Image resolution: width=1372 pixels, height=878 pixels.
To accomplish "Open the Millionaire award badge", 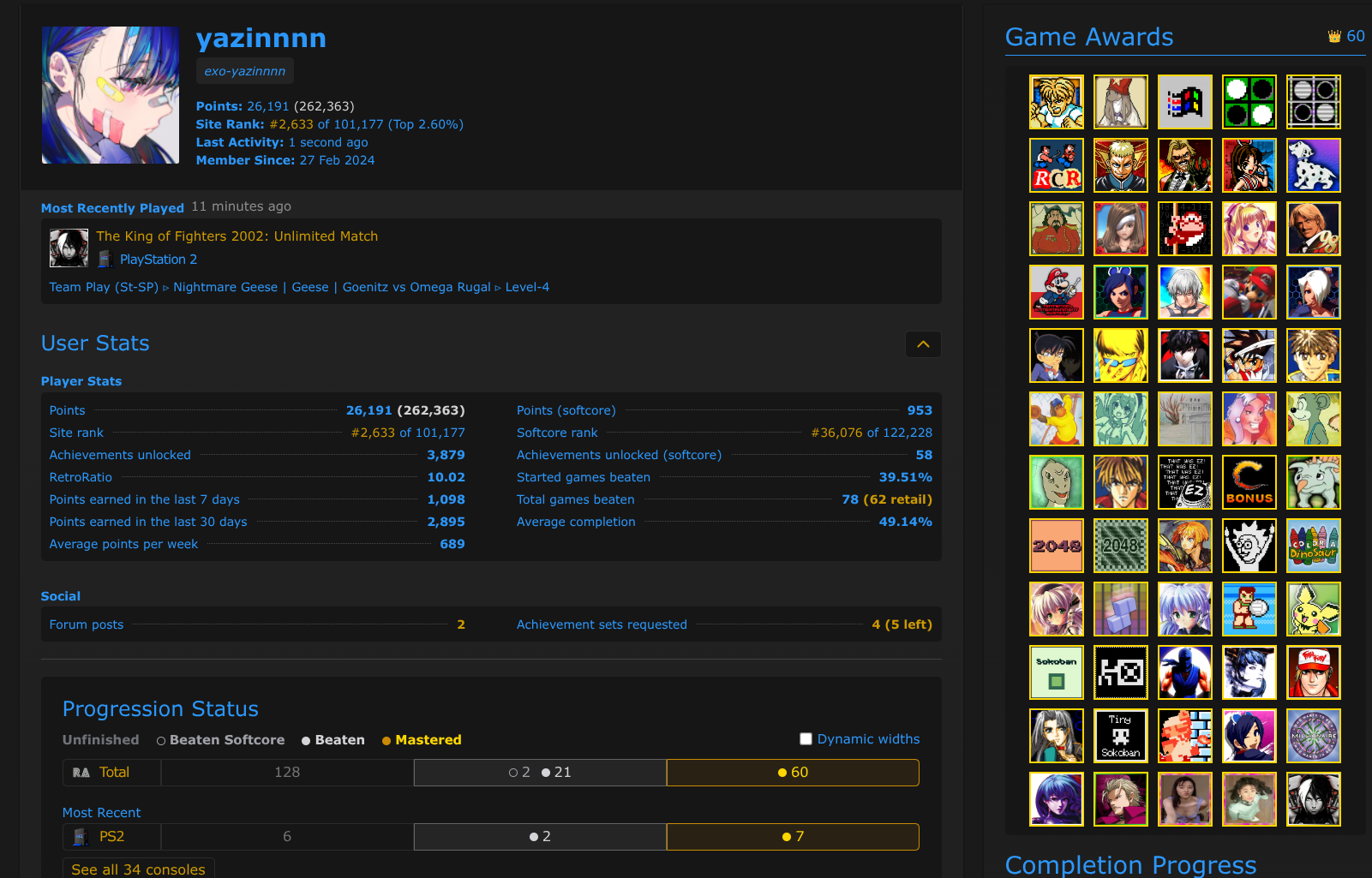I will [x=1314, y=736].
